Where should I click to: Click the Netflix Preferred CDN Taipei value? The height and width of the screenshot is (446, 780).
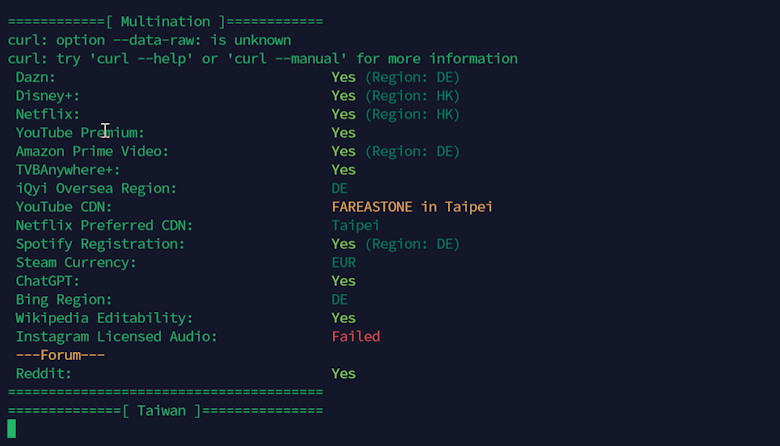(x=356, y=226)
